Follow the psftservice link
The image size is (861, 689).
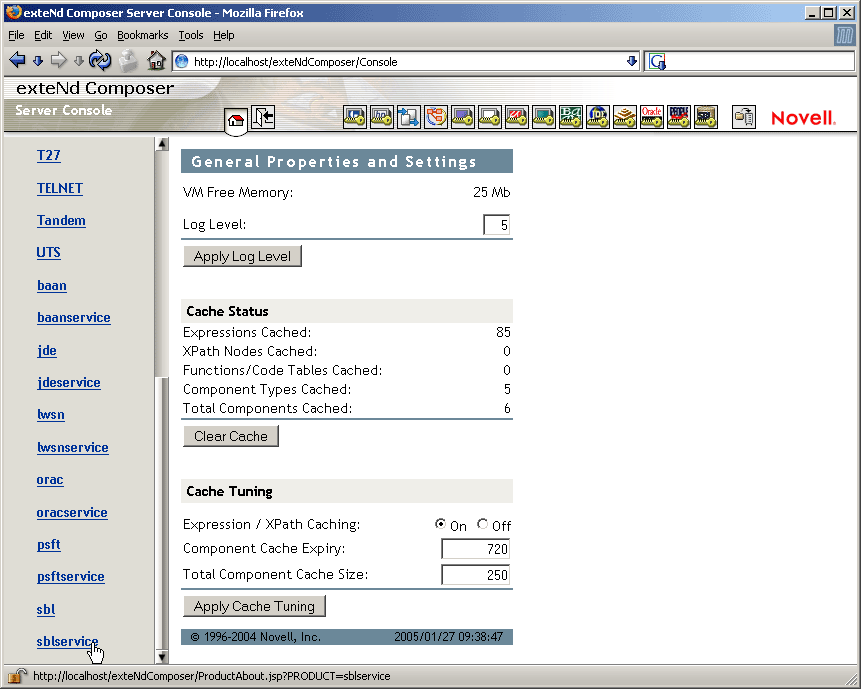pyautogui.click(x=70, y=576)
